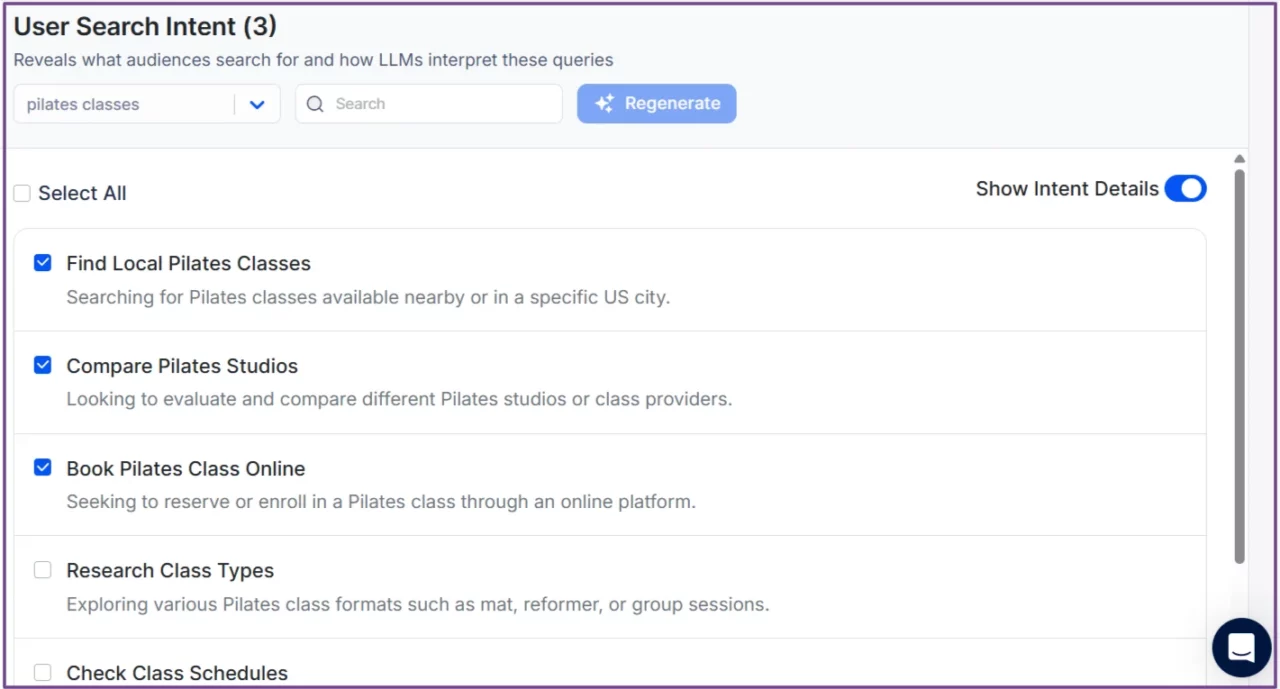Screen dimensions: 1280x689
Task: Click the magnifier icon in search box
Action: pos(315,104)
